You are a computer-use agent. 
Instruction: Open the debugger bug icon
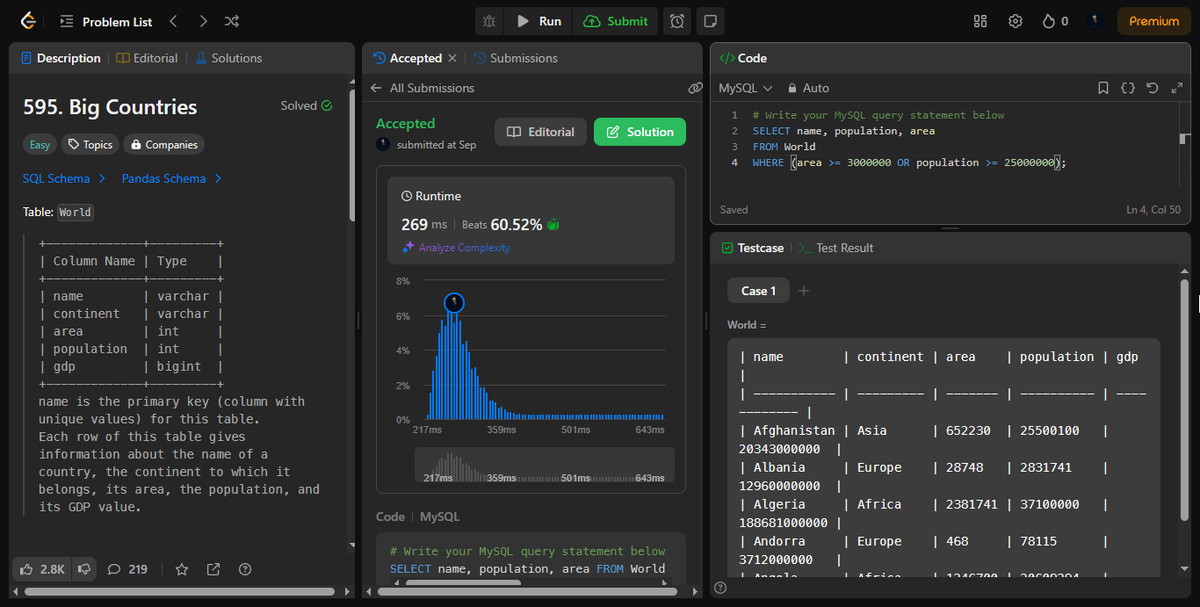coord(489,21)
